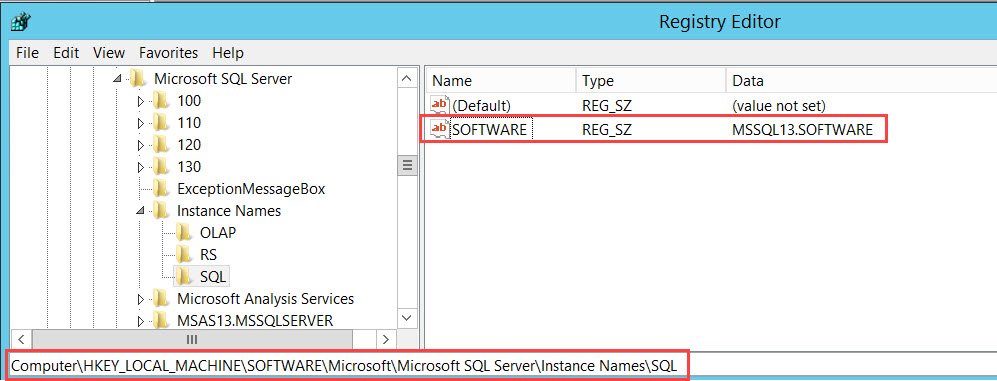Click the horizontal scrollbar right arrow in tree pane
The image size is (997, 381).
coord(386,338)
